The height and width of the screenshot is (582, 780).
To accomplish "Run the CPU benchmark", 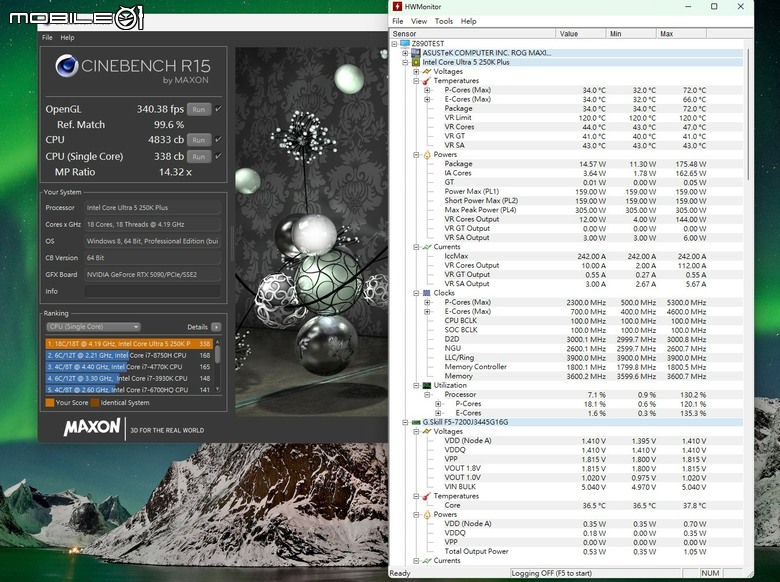I will click(x=198, y=140).
